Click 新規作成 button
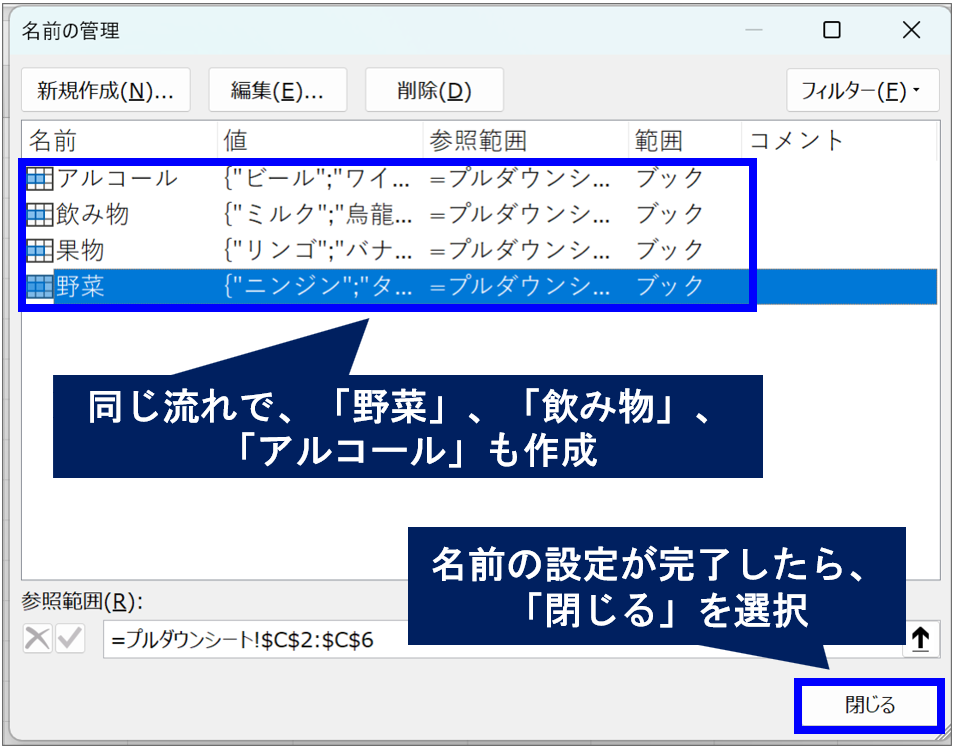956x748 pixels. tap(105, 91)
